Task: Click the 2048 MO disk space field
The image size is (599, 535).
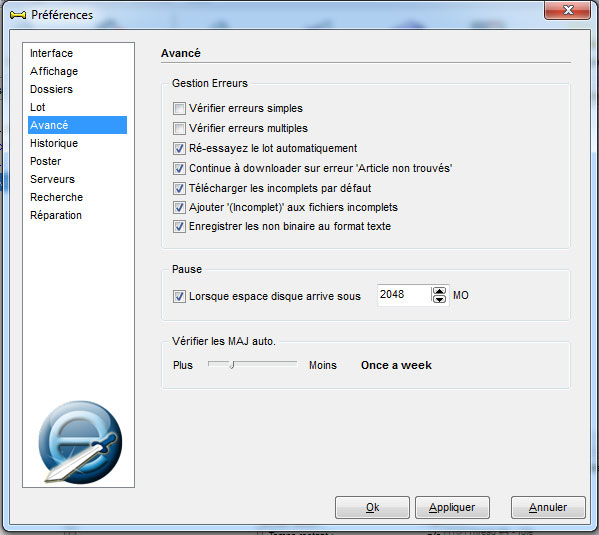Action: [405, 295]
